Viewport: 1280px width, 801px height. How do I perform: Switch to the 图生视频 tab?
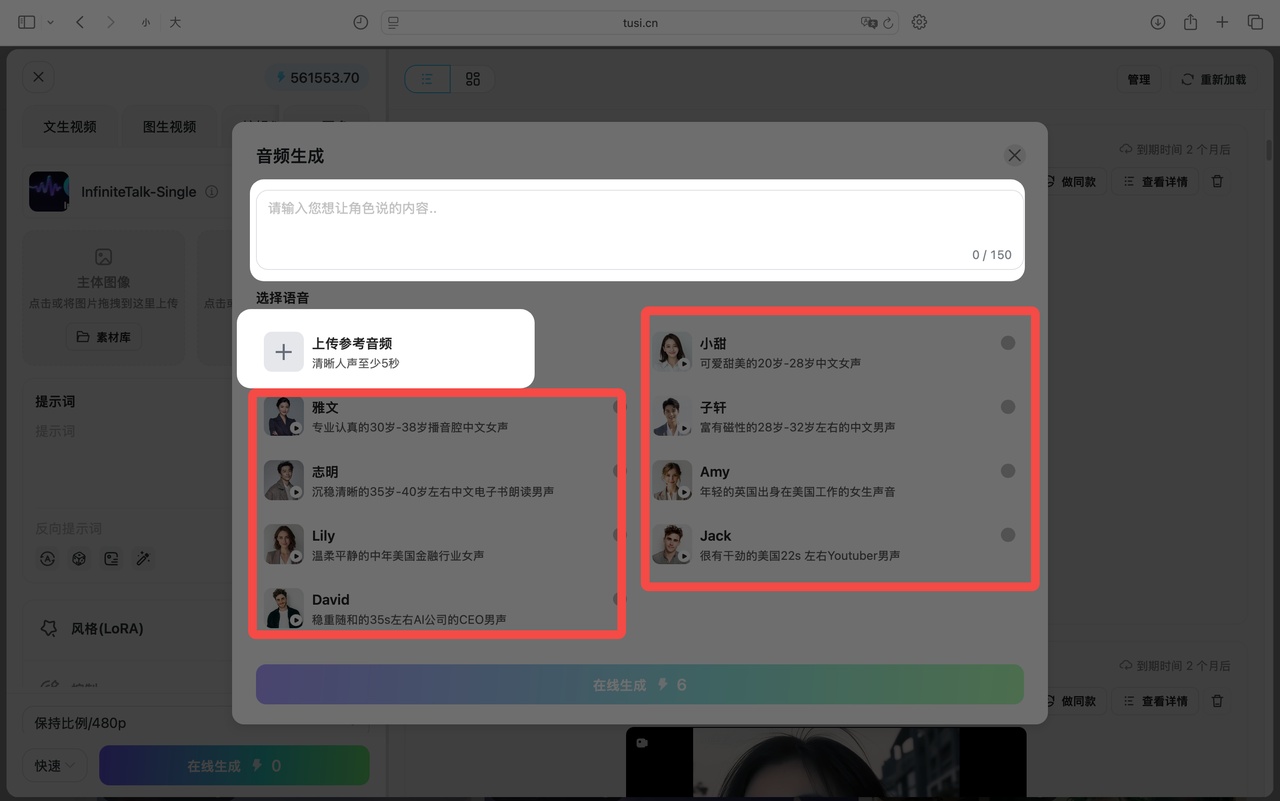[169, 127]
